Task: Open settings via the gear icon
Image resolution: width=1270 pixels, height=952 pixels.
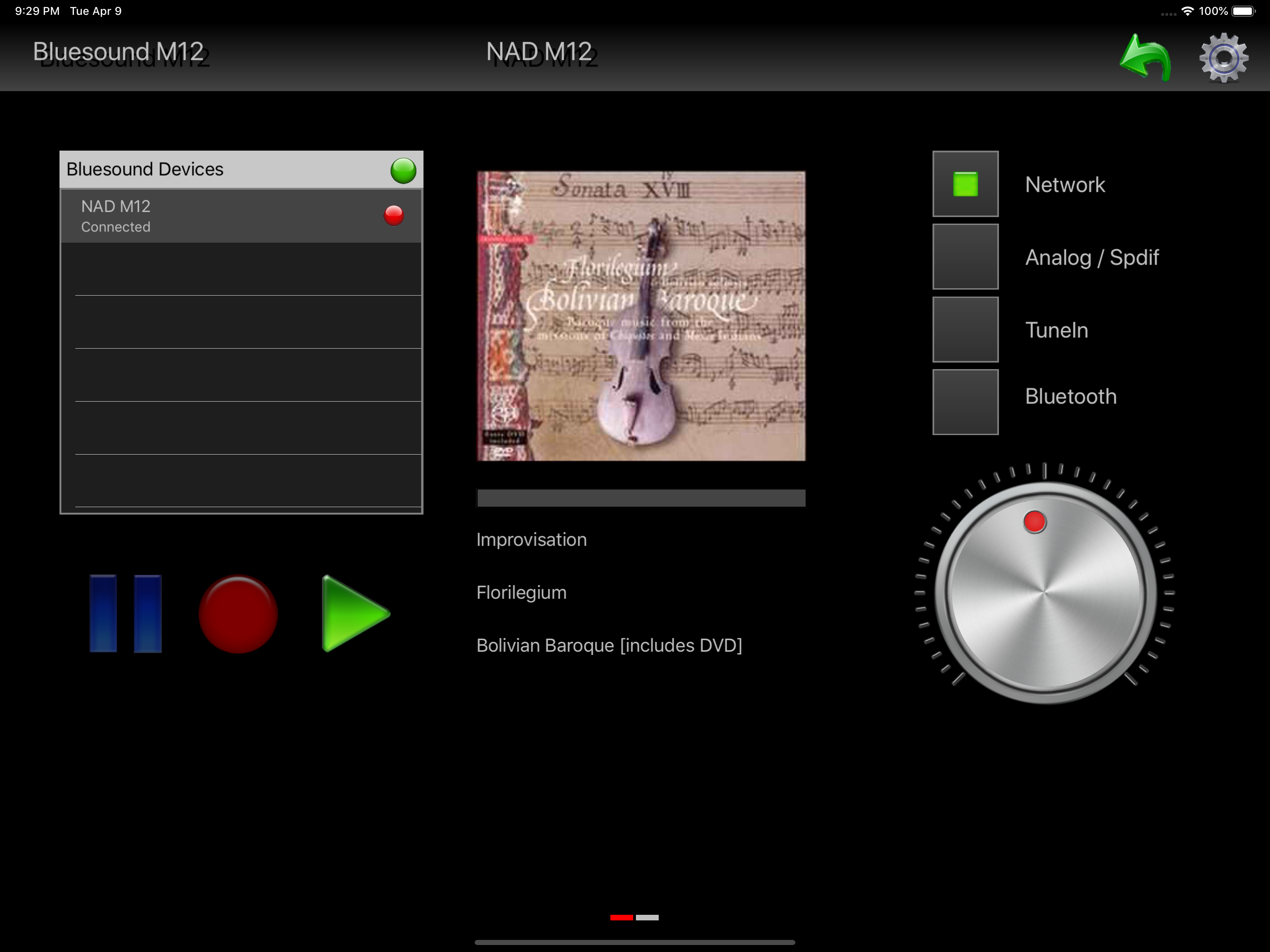Action: point(1223,58)
